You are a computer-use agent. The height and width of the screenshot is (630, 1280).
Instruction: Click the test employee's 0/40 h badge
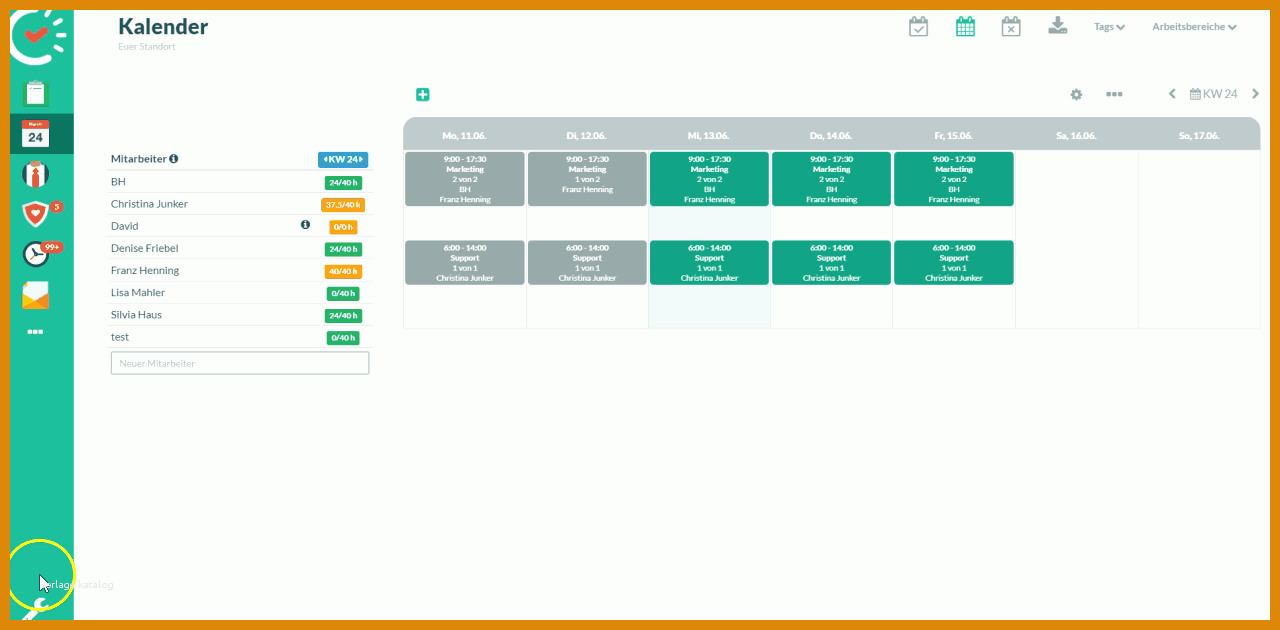[x=343, y=337]
